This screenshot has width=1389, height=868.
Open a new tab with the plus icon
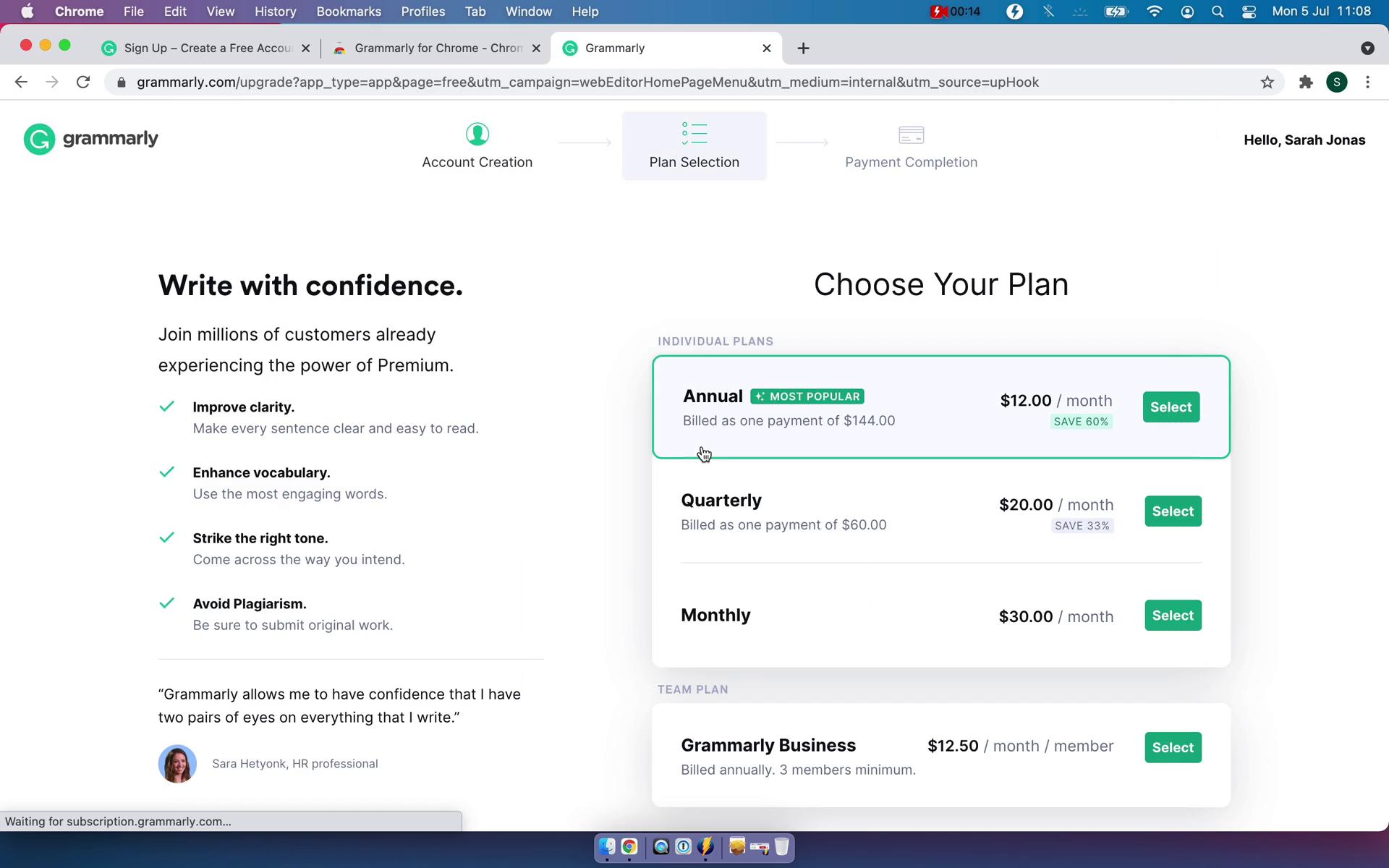pos(803,48)
